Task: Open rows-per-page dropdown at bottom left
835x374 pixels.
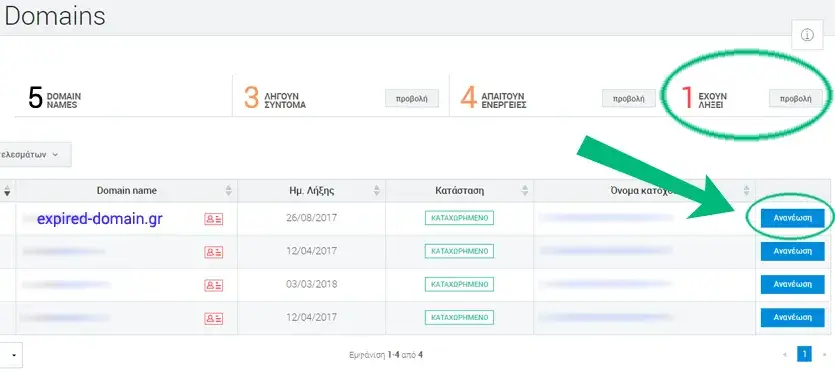Action: pyautogui.click(x=11, y=355)
